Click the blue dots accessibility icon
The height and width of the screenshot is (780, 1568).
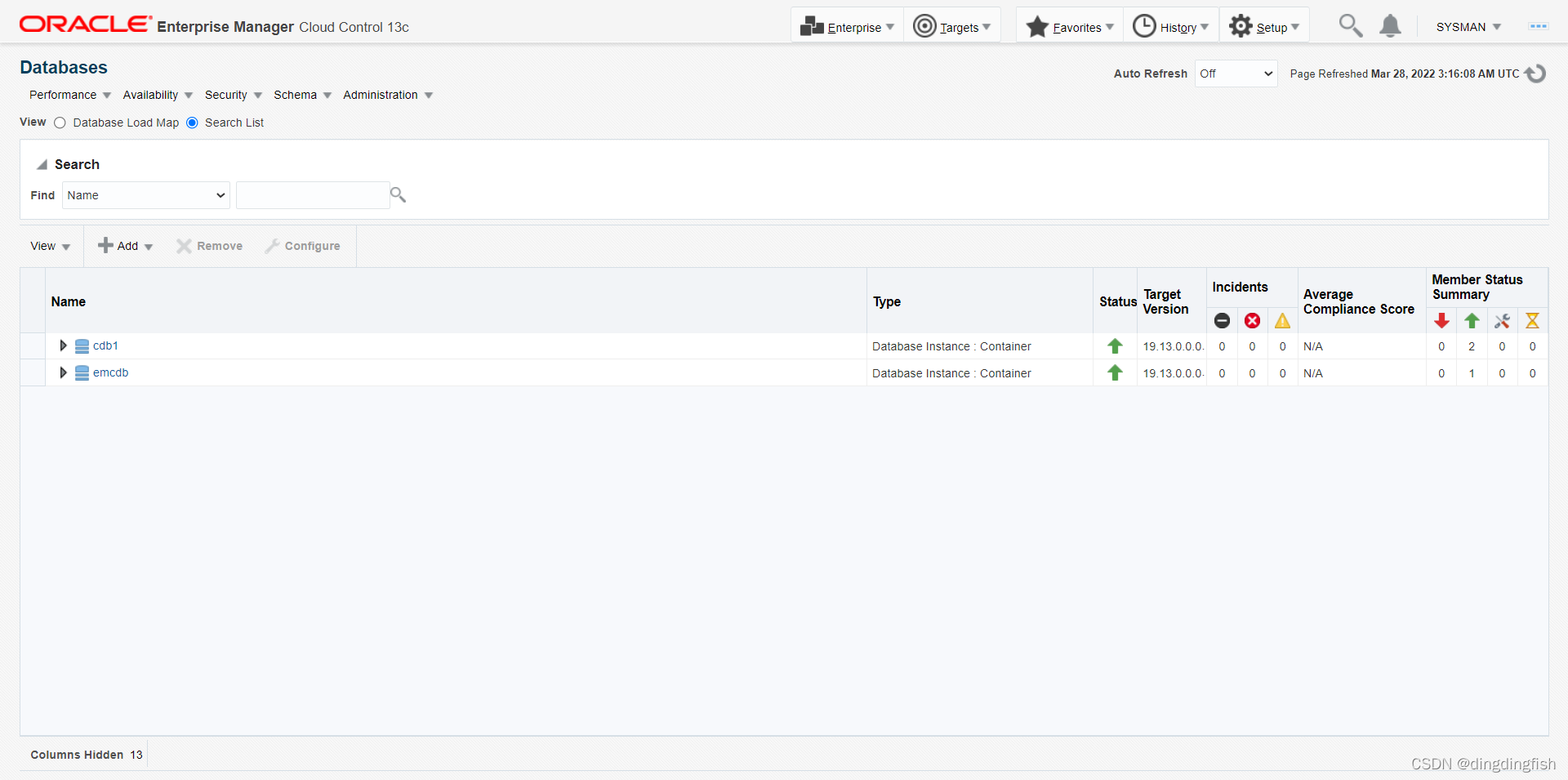(1539, 26)
